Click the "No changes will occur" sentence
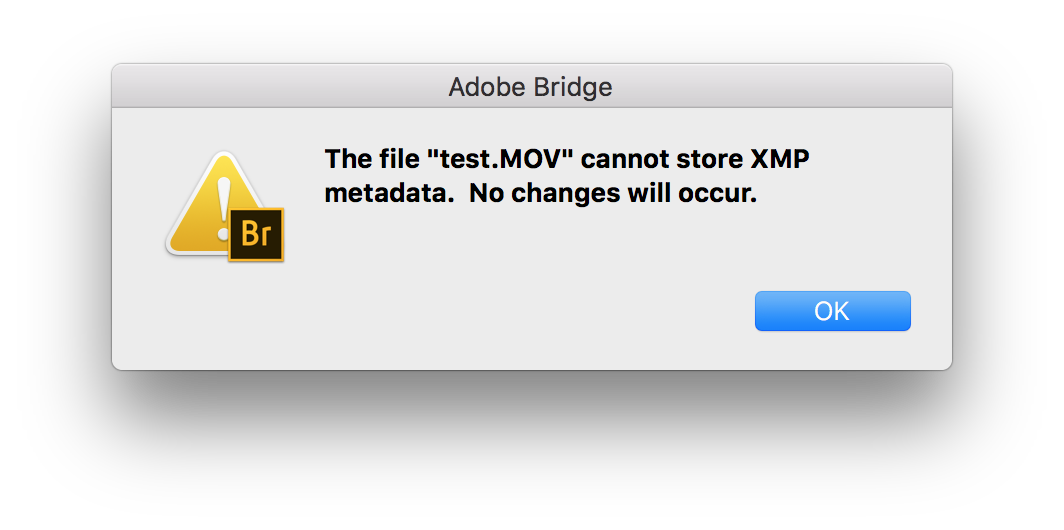The image size is (1064, 530). click(x=613, y=194)
